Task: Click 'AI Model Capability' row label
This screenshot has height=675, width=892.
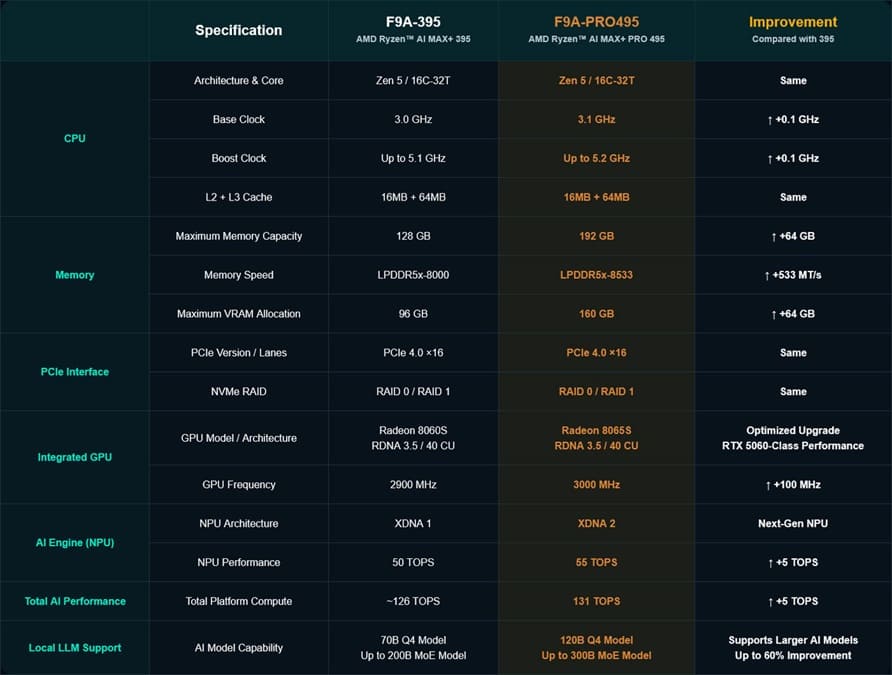Action: [238, 648]
